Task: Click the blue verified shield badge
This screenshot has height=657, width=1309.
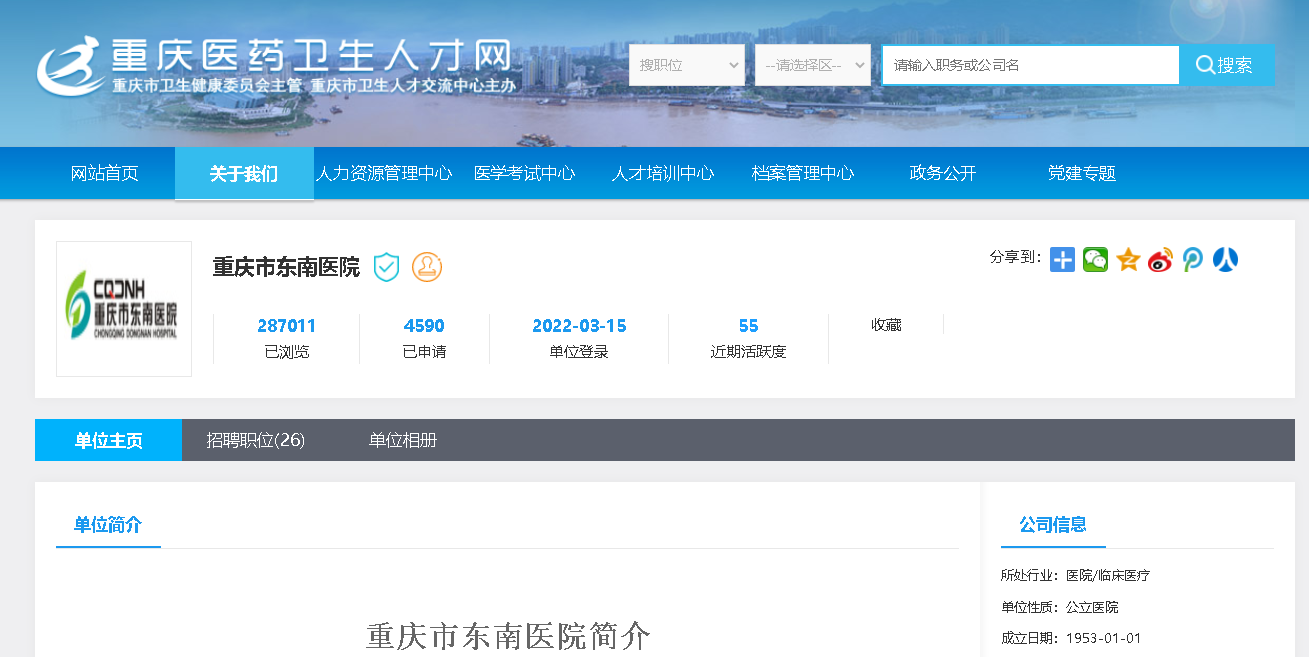Action: point(386,267)
